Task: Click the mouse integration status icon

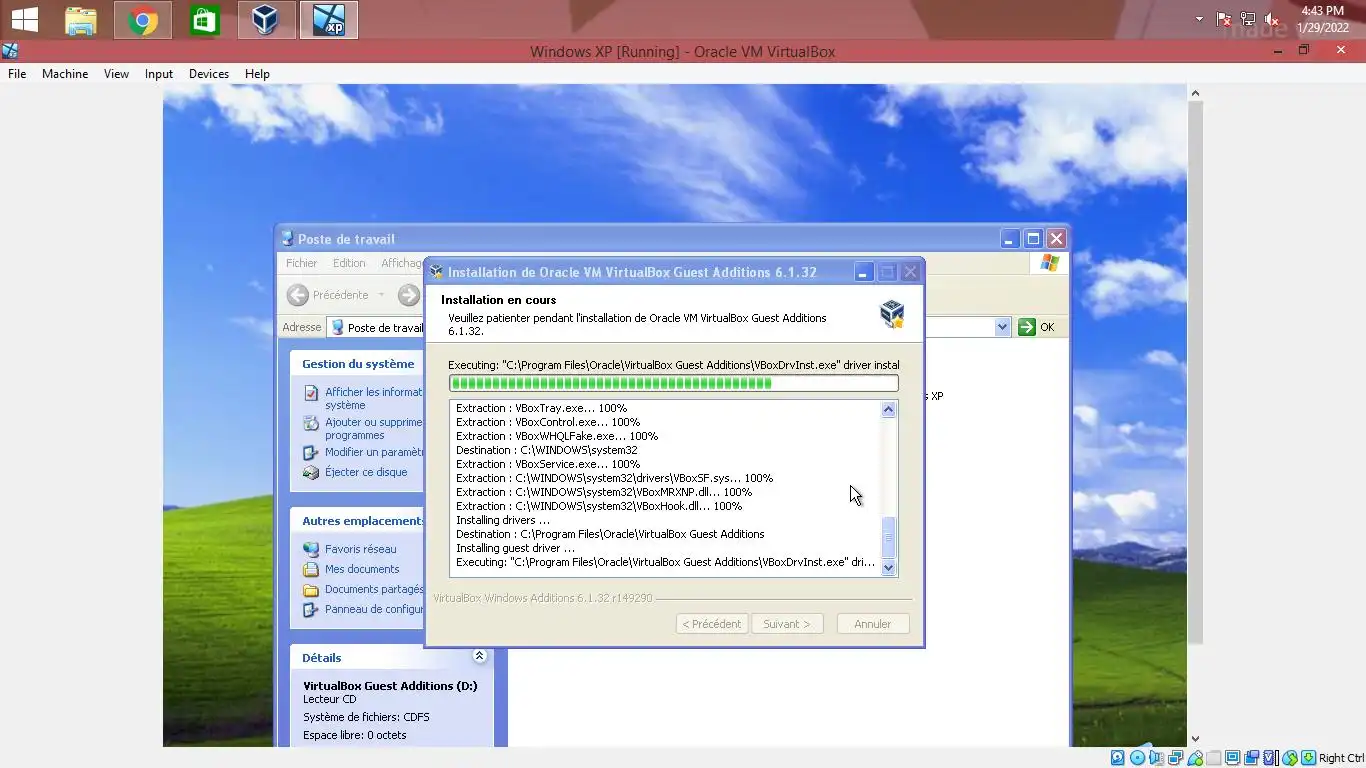Action: click(x=1290, y=758)
